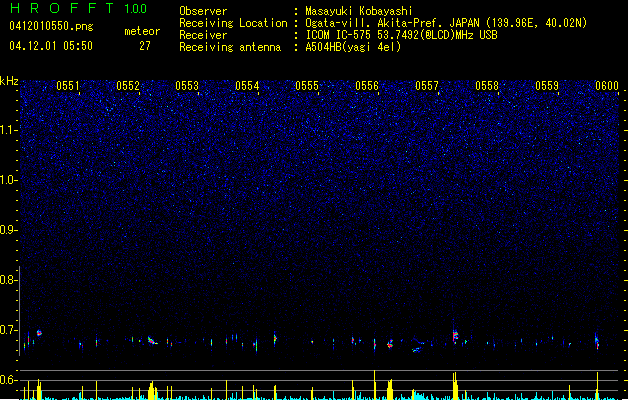Click the 0556 time marker
This screenshot has height=400, width=629.
click(x=367, y=86)
